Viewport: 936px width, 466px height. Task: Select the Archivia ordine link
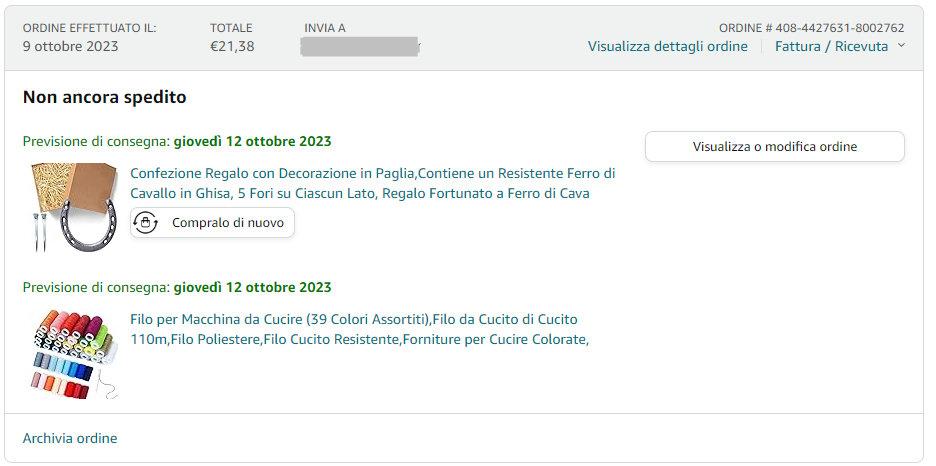[x=70, y=438]
